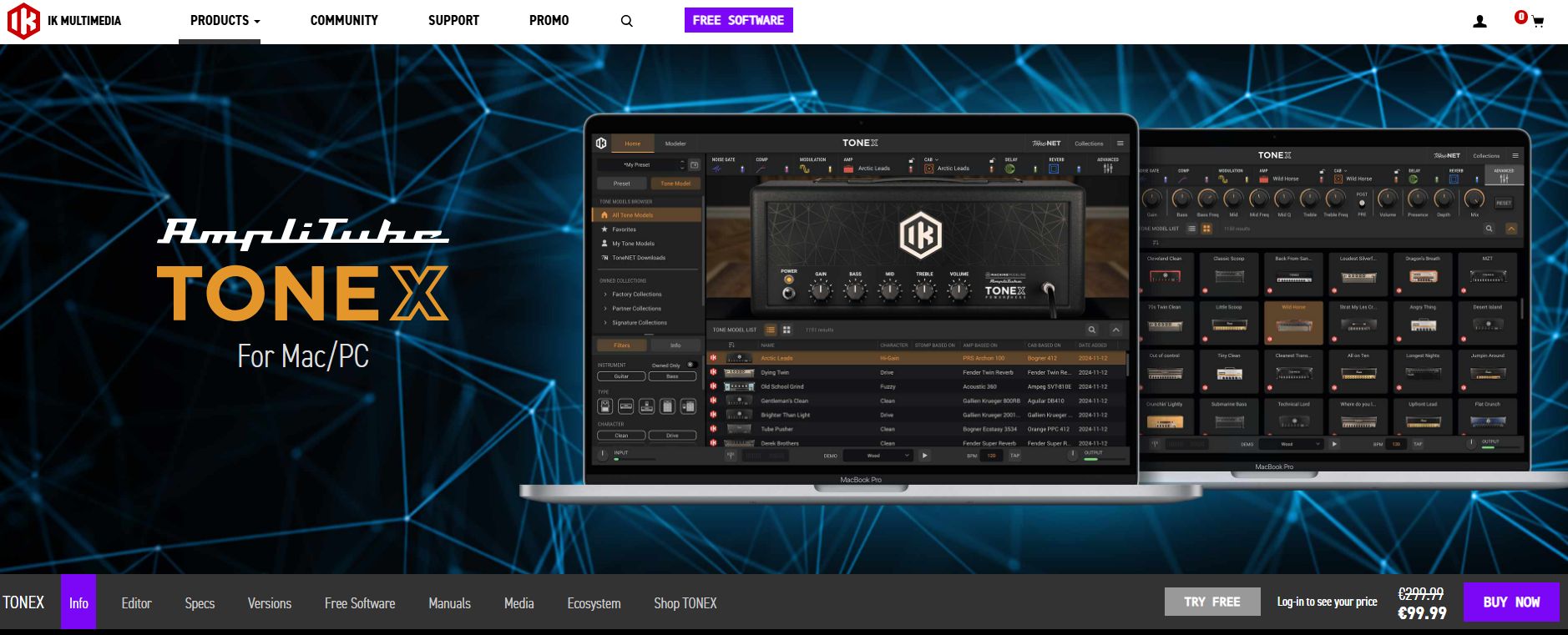
Task: Open the PRODUCTS dropdown menu
Action: (x=225, y=21)
